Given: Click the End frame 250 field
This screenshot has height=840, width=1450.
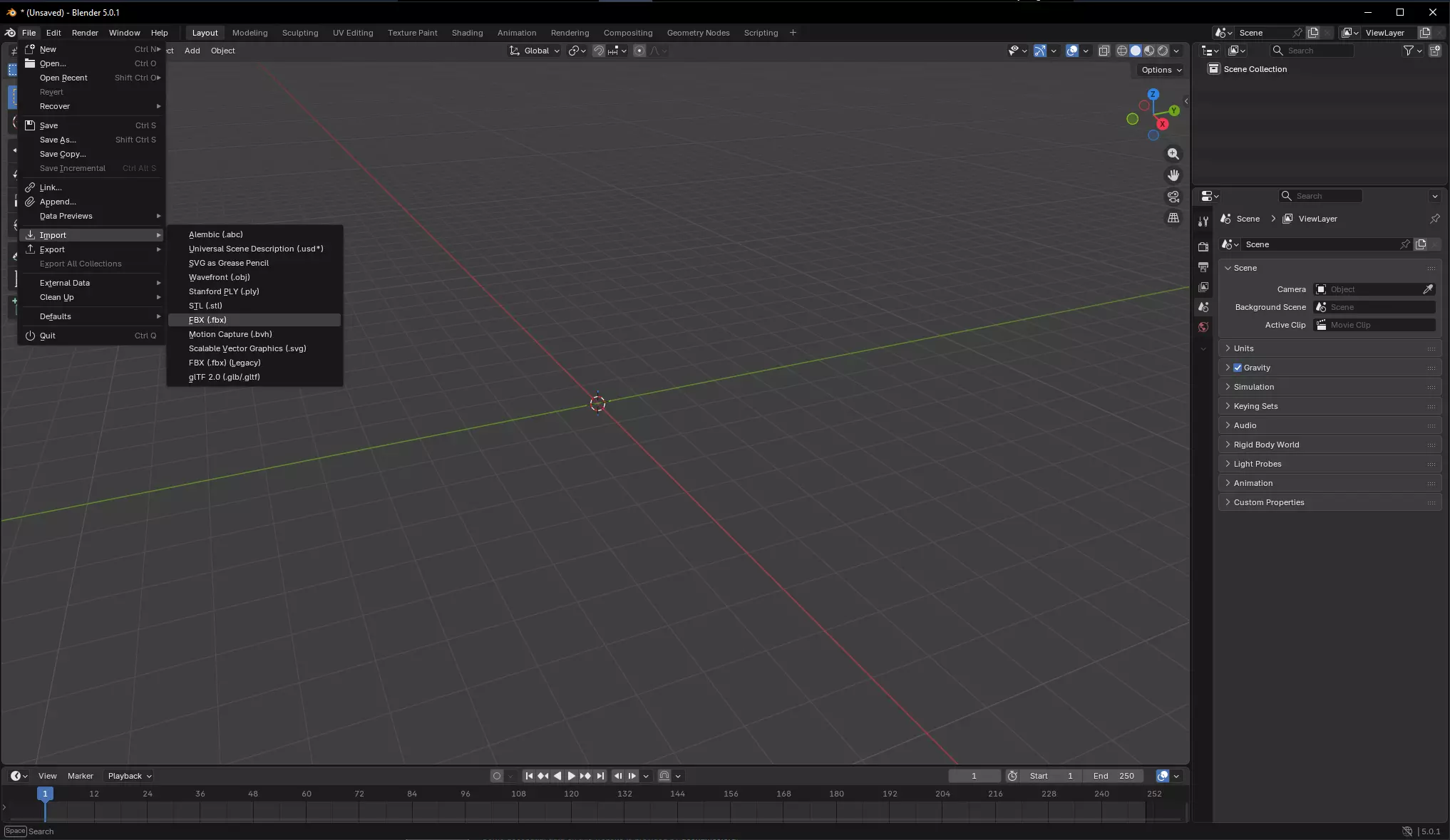Looking at the screenshot, I should (1114, 776).
